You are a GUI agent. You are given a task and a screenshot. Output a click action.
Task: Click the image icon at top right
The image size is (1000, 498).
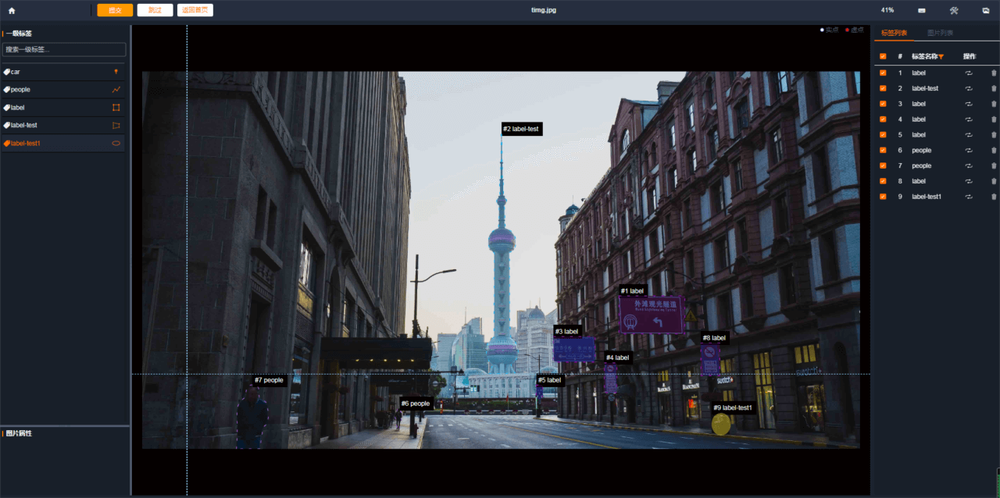coord(986,10)
